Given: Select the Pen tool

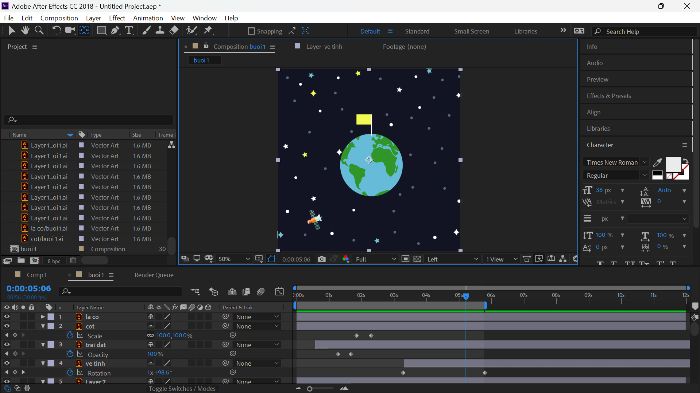Looking at the screenshot, I should tap(115, 30).
